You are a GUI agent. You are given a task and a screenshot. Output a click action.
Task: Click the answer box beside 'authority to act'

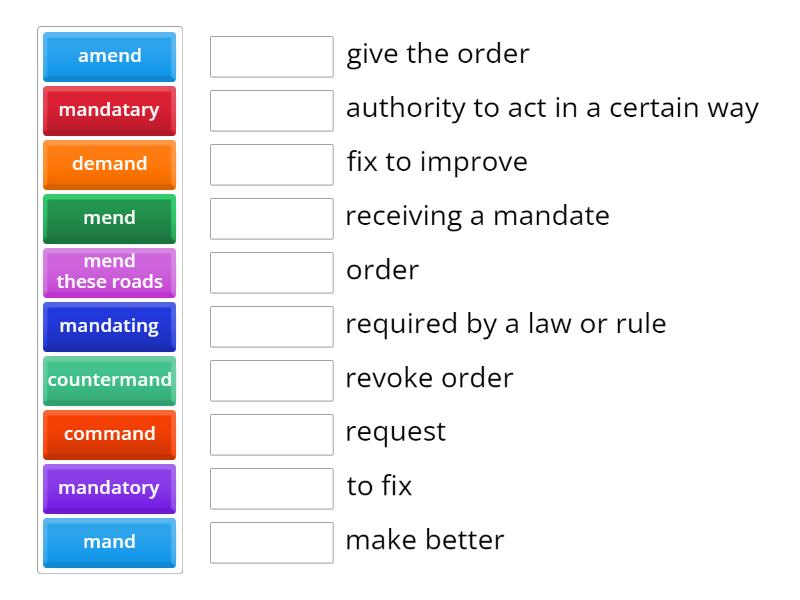tap(271, 110)
